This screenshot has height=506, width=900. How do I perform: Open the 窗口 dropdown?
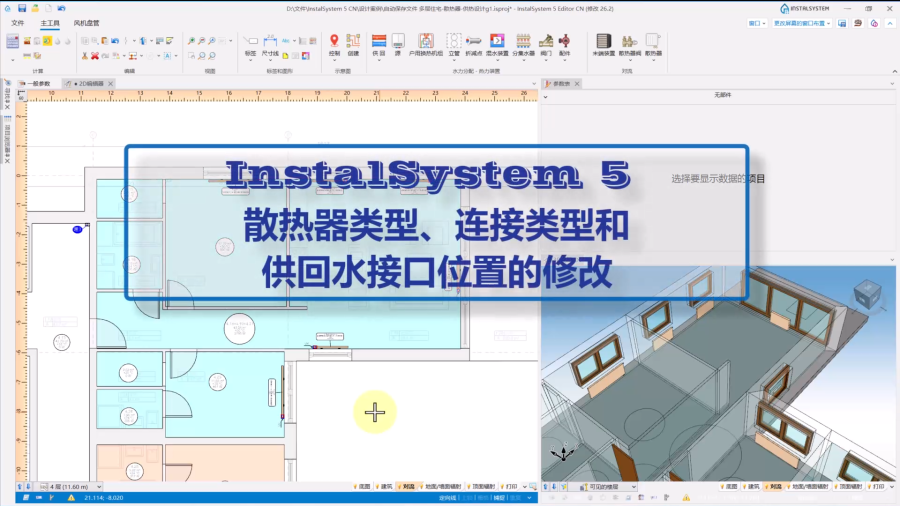click(757, 23)
